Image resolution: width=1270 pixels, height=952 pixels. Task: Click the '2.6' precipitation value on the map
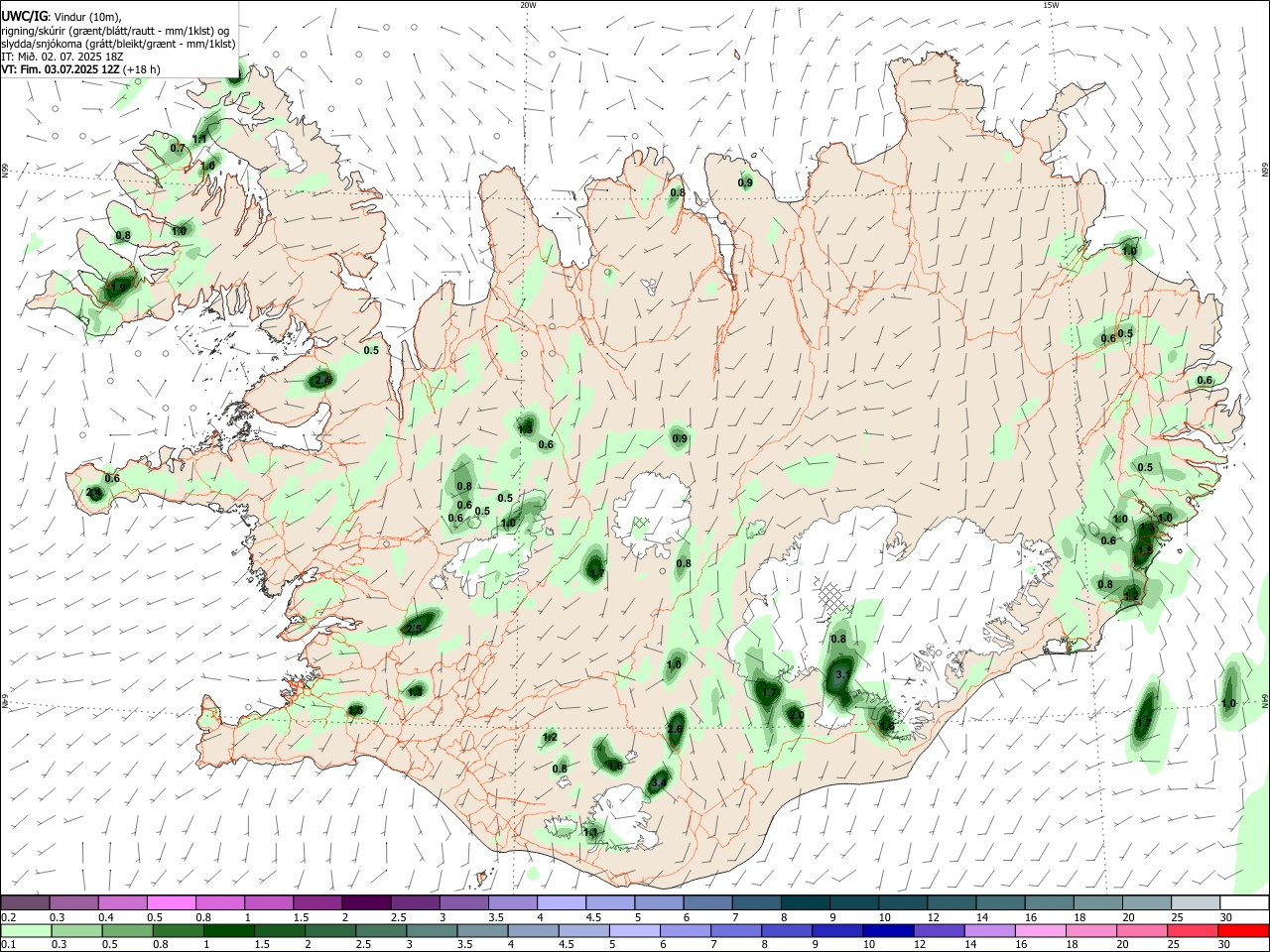pos(675,729)
